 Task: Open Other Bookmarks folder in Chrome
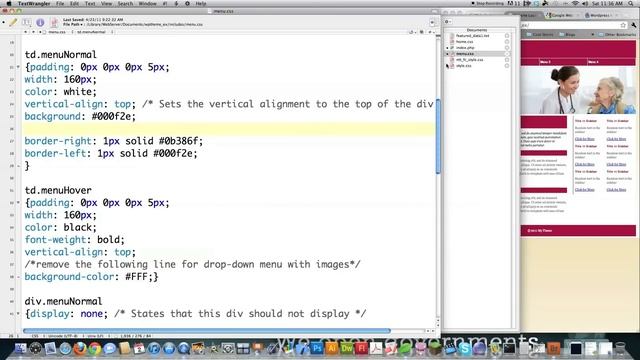click(617, 35)
